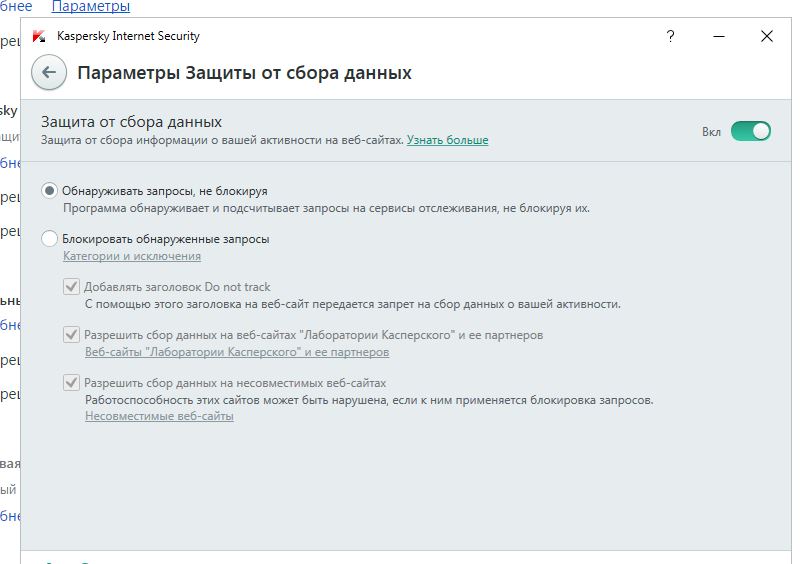Click the Работоспособность этих сайтов description text
The height and width of the screenshot is (564, 807).
pyautogui.click(x=369, y=400)
